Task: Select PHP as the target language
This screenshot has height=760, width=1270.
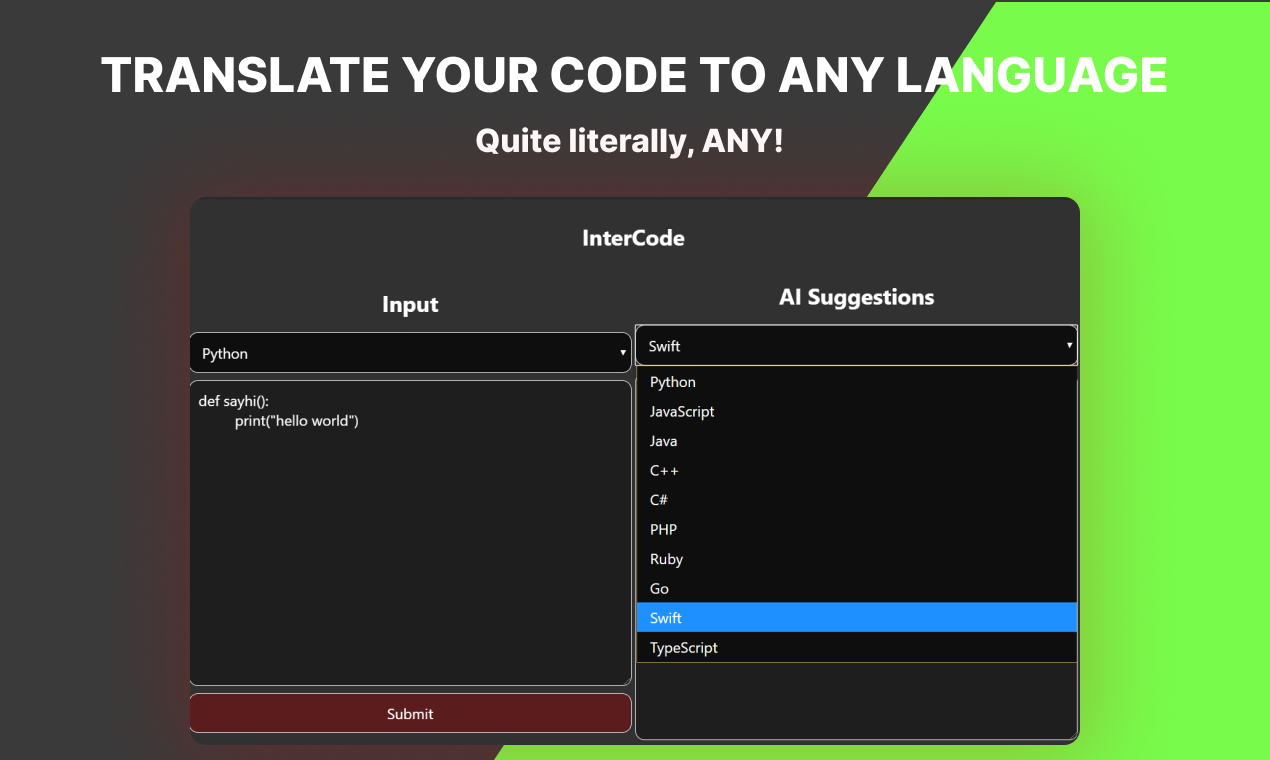Action: [x=856, y=529]
